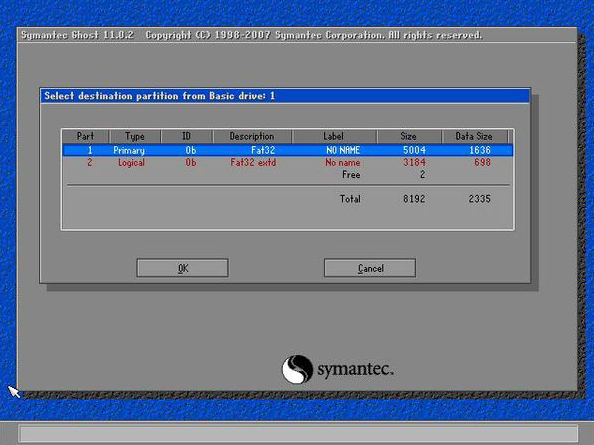Select partition 2 Logical Fat32 extd row
The width and height of the screenshot is (594, 445).
(288, 162)
